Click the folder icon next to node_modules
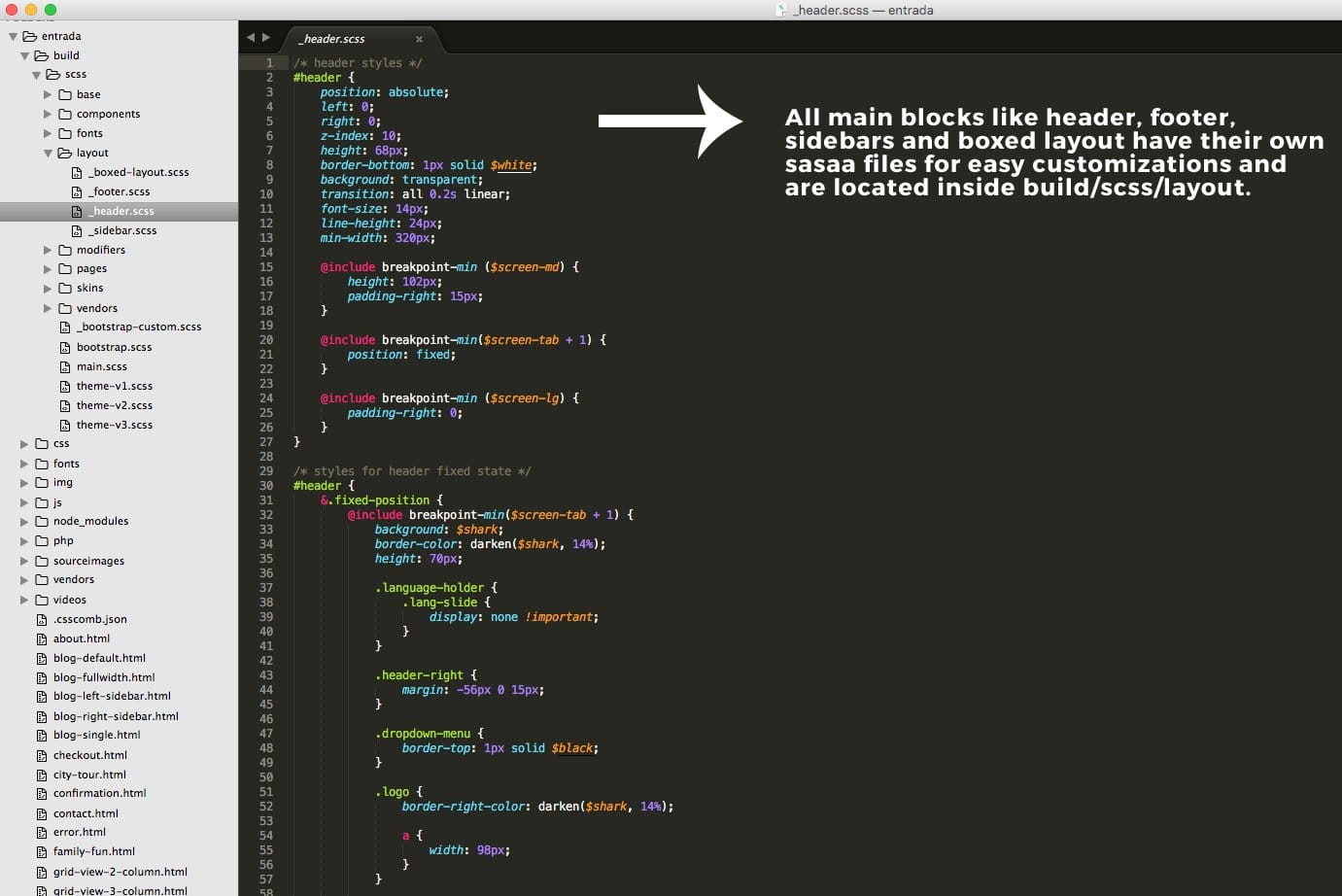Viewport: 1342px width, 896px height. (42, 522)
